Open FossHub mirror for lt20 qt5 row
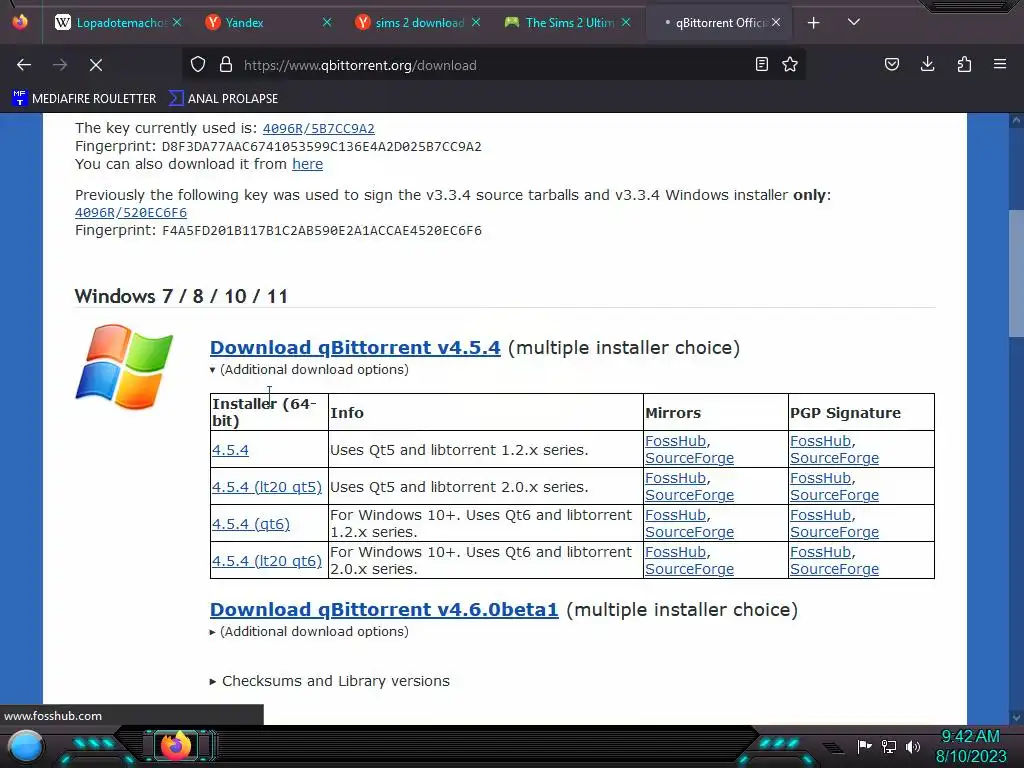 tap(675, 478)
